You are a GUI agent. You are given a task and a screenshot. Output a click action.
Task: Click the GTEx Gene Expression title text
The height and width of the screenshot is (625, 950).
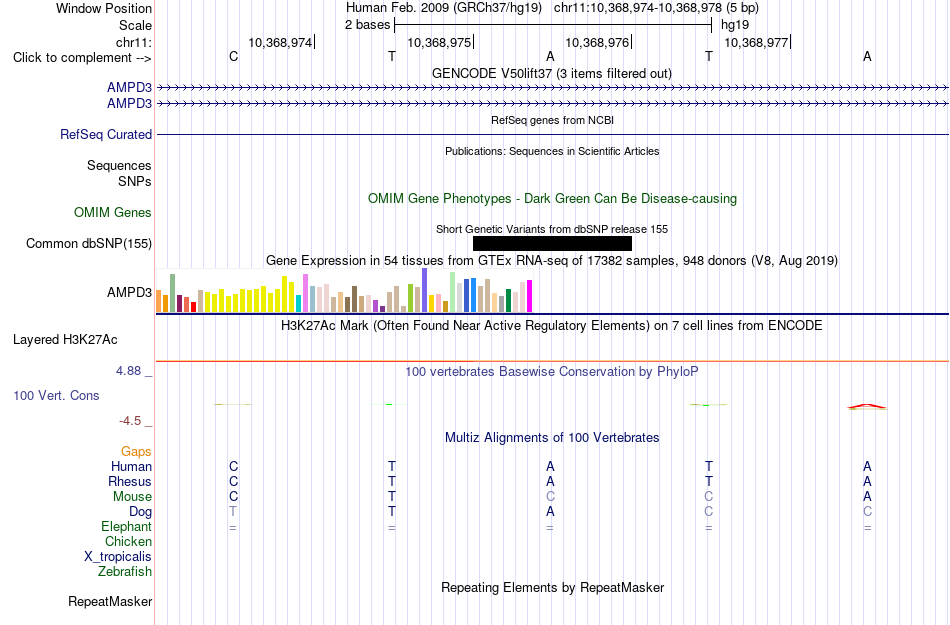[x=552, y=260]
